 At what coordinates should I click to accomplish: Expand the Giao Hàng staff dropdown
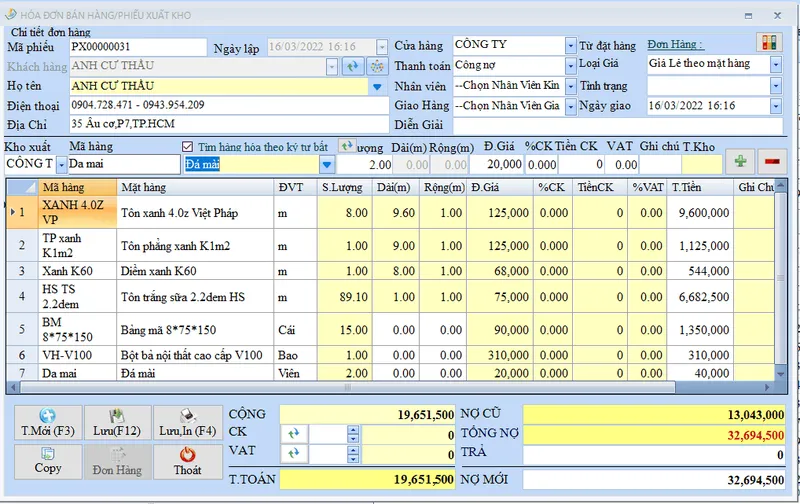click(x=570, y=106)
